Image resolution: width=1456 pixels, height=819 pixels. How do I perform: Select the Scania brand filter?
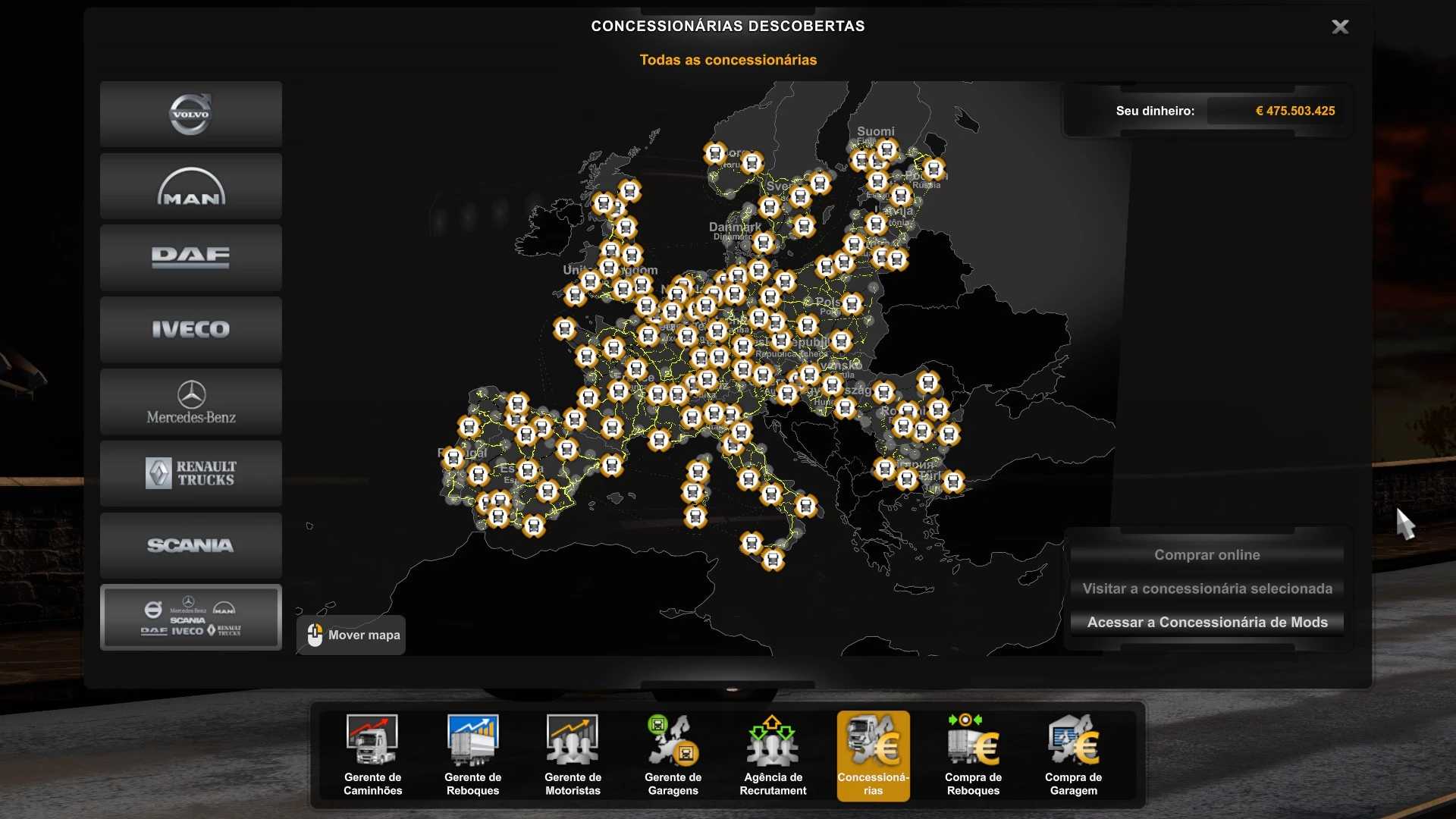(x=190, y=545)
